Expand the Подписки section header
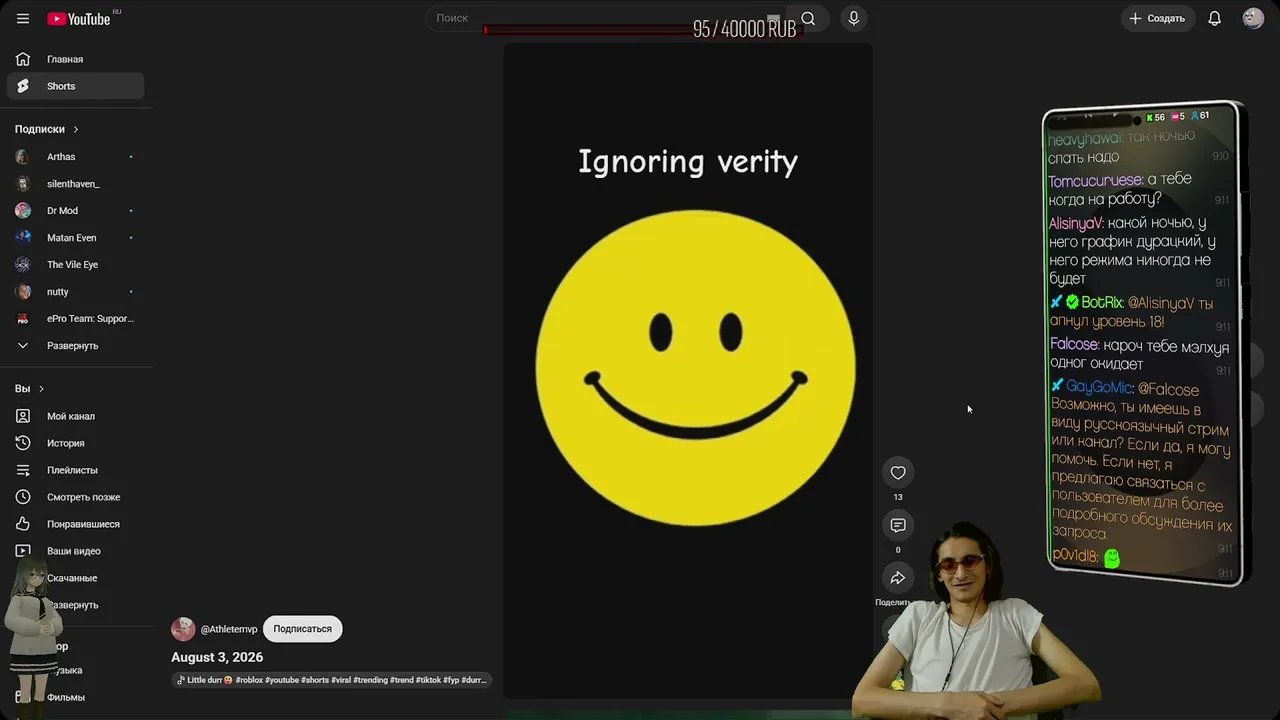1280x720 pixels. [x=46, y=129]
